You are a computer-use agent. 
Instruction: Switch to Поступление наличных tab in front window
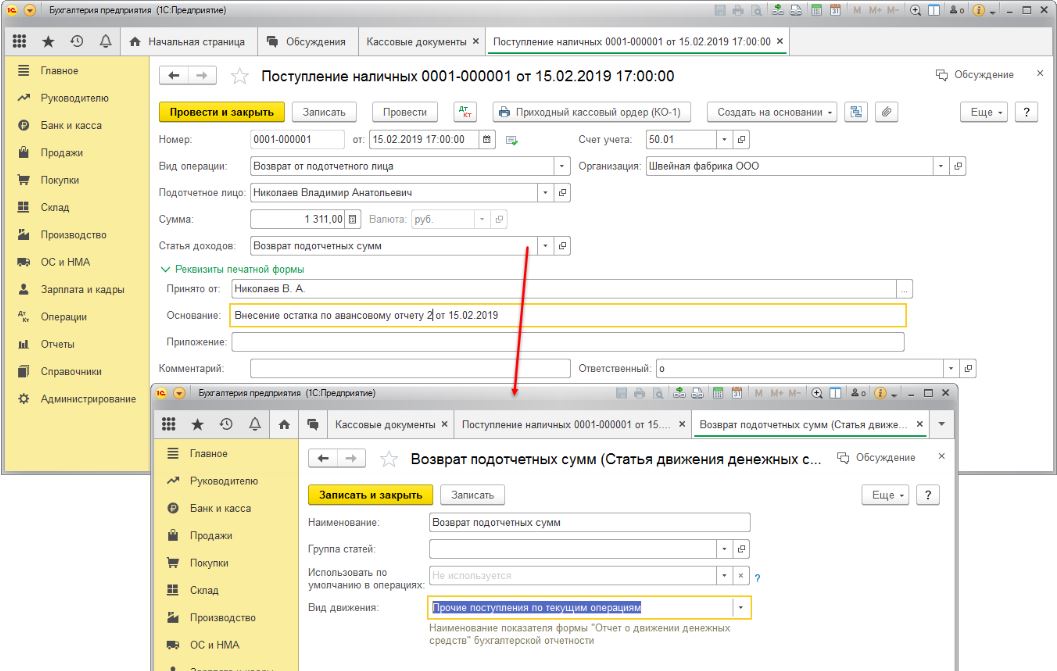point(566,425)
